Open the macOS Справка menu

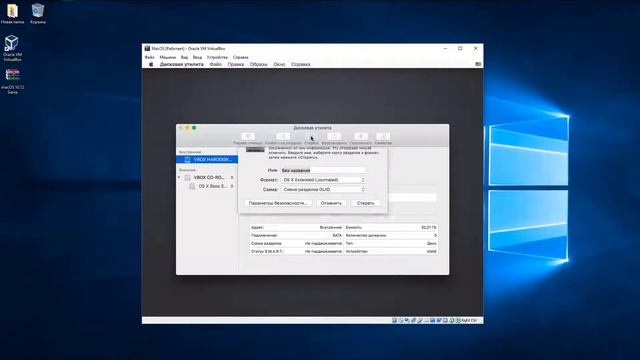(300, 64)
